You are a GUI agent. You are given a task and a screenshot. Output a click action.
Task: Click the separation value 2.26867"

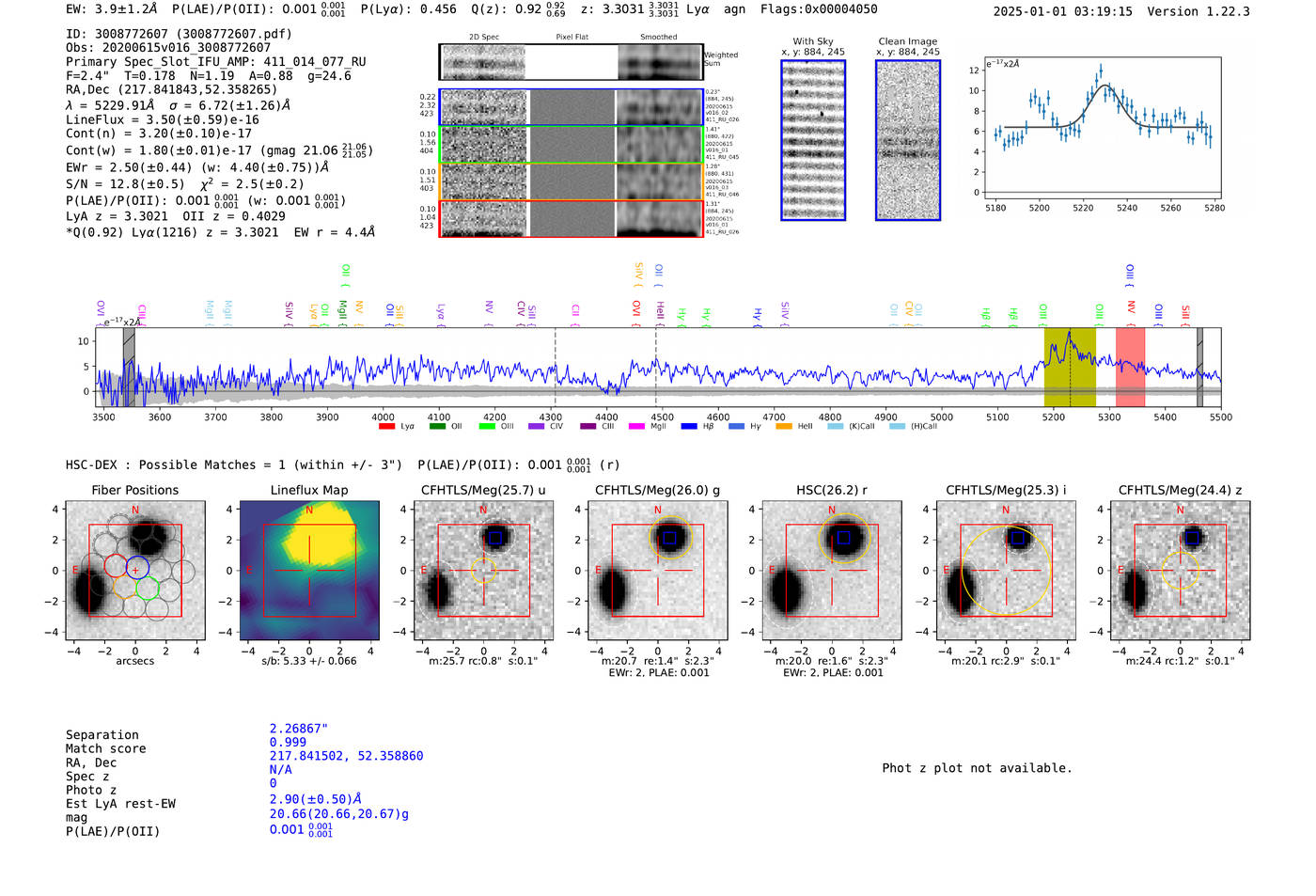pyautogui.click(x=299, y=729)
